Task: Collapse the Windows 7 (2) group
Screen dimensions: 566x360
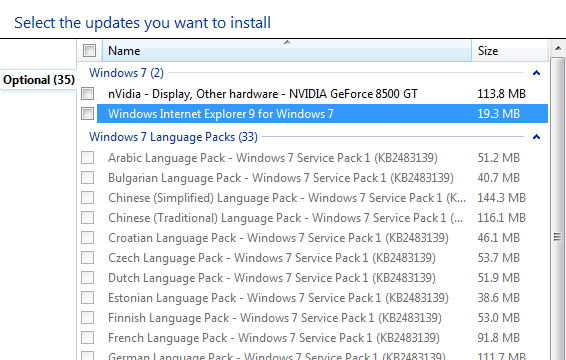Action: click(536, 73)
